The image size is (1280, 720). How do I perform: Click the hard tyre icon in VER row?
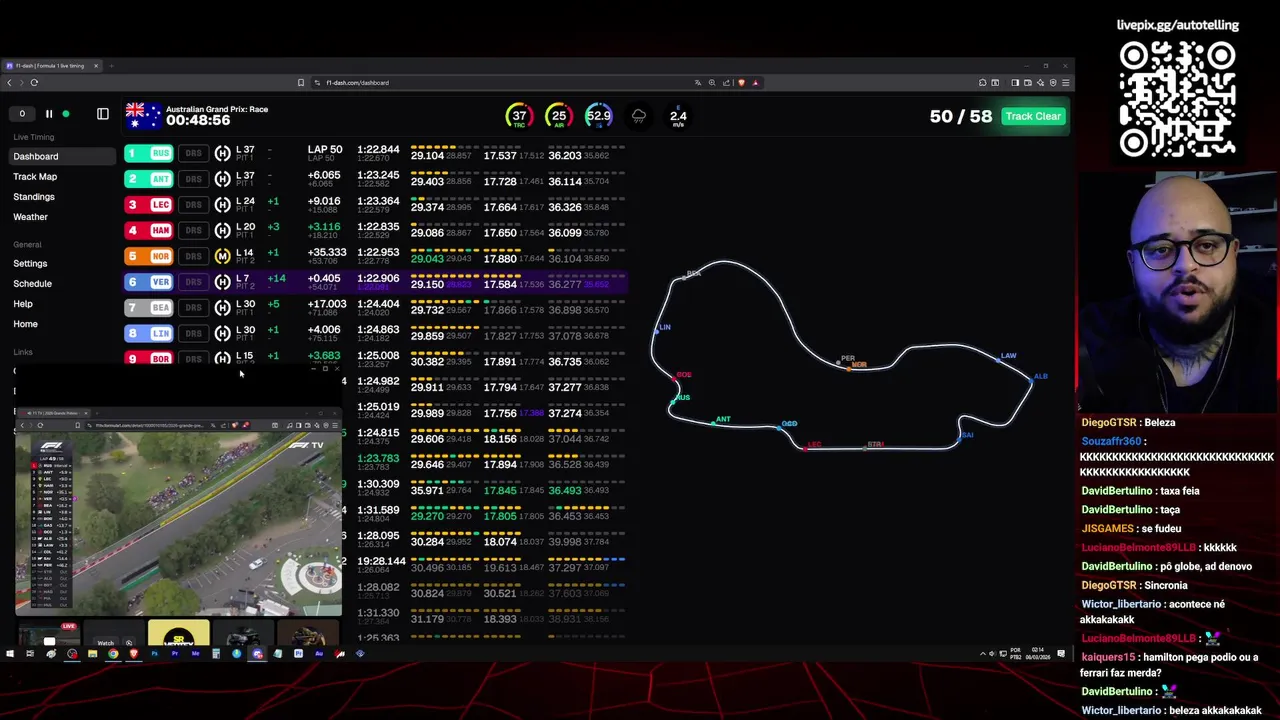(223, 282)
